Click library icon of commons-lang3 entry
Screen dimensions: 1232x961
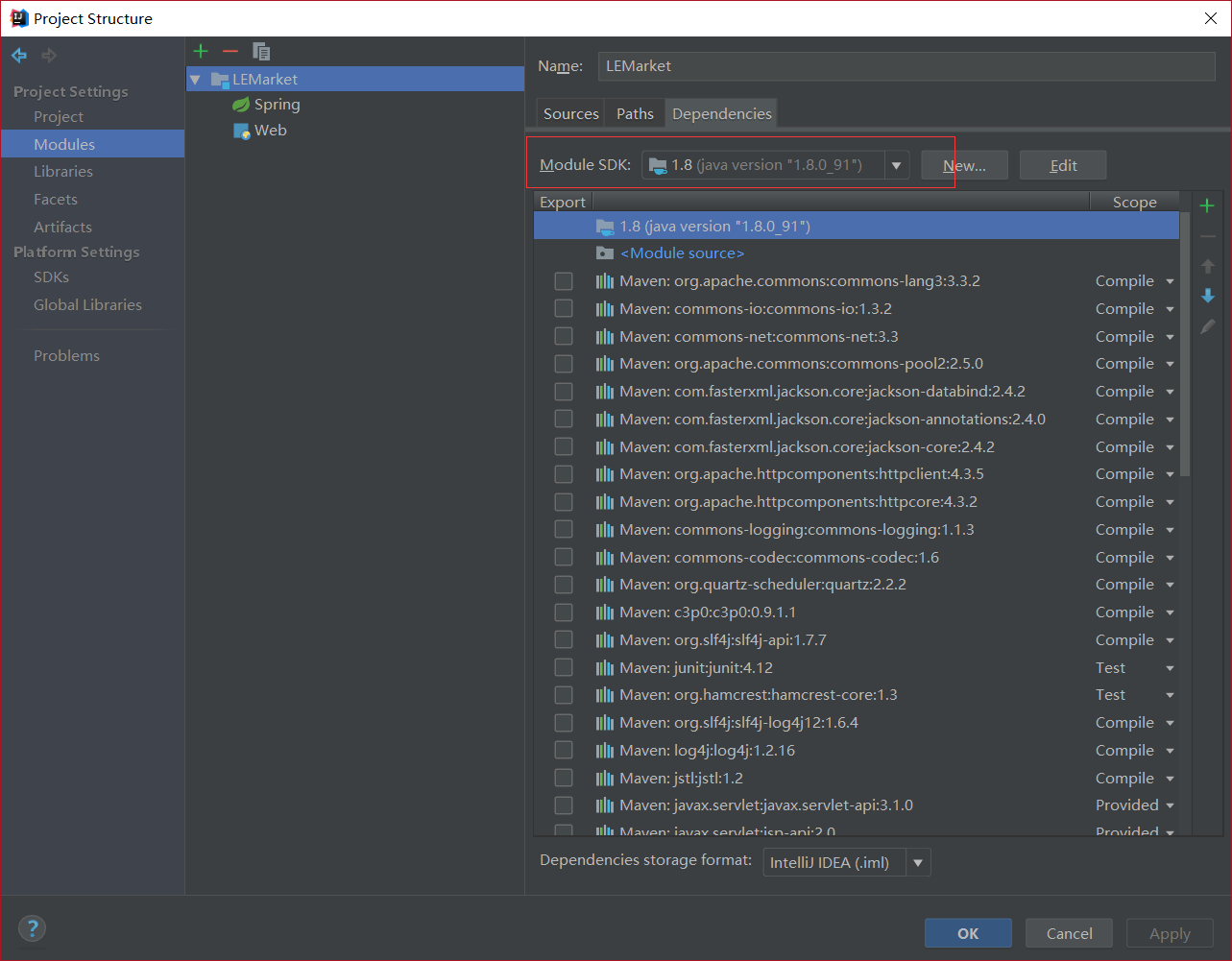tap(604, 281)
